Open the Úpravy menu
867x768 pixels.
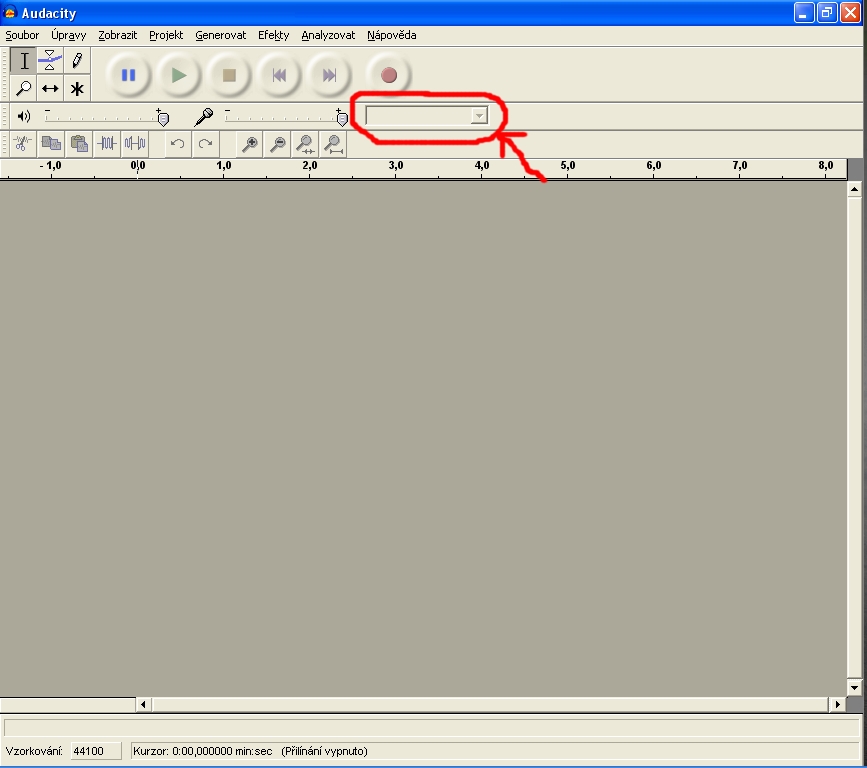tap(69, 35)
